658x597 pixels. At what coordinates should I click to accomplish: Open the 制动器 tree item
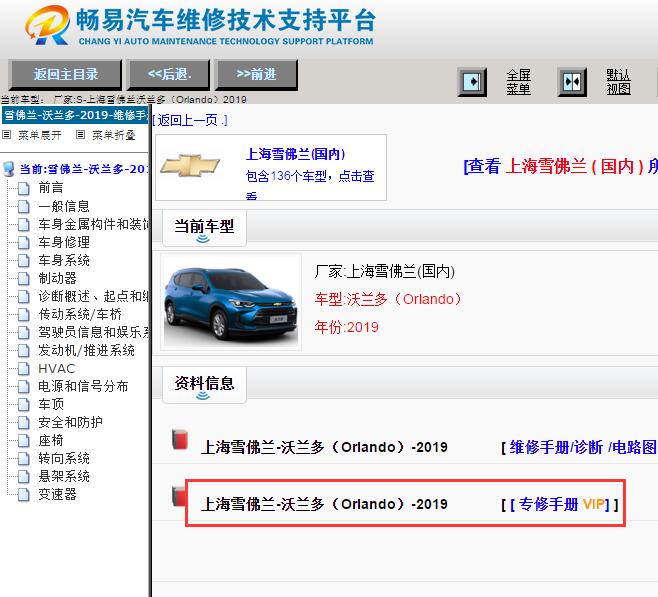pos(57,278)
